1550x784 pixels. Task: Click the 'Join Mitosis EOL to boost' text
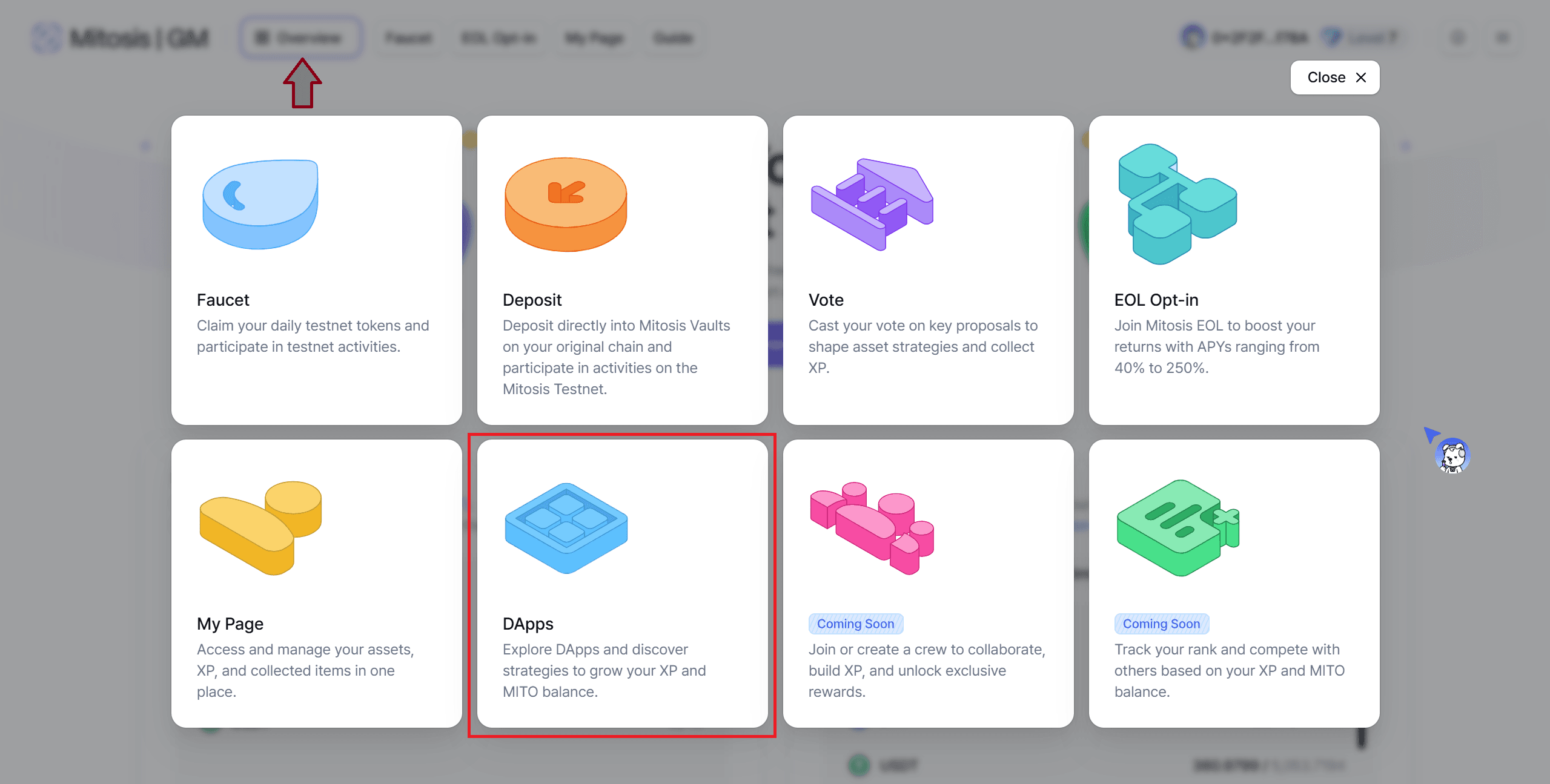coord(1217,346)
